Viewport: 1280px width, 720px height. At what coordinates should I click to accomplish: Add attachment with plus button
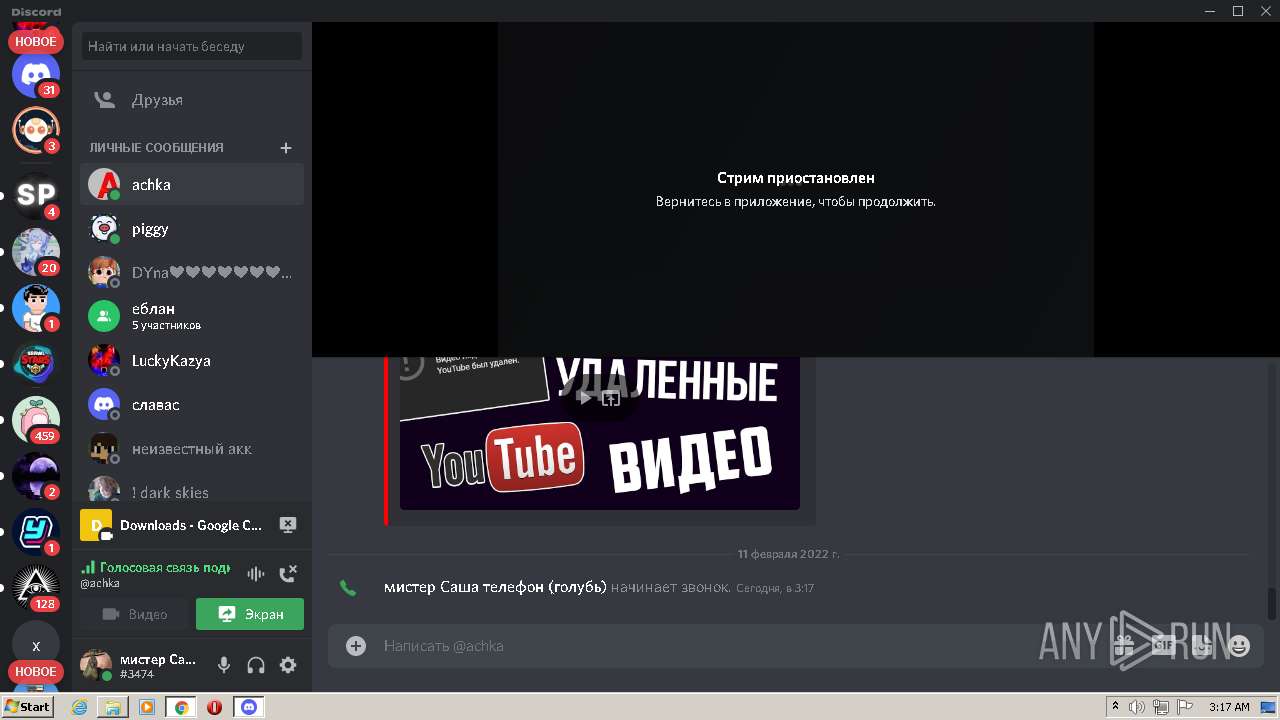[x=356, y=646]
